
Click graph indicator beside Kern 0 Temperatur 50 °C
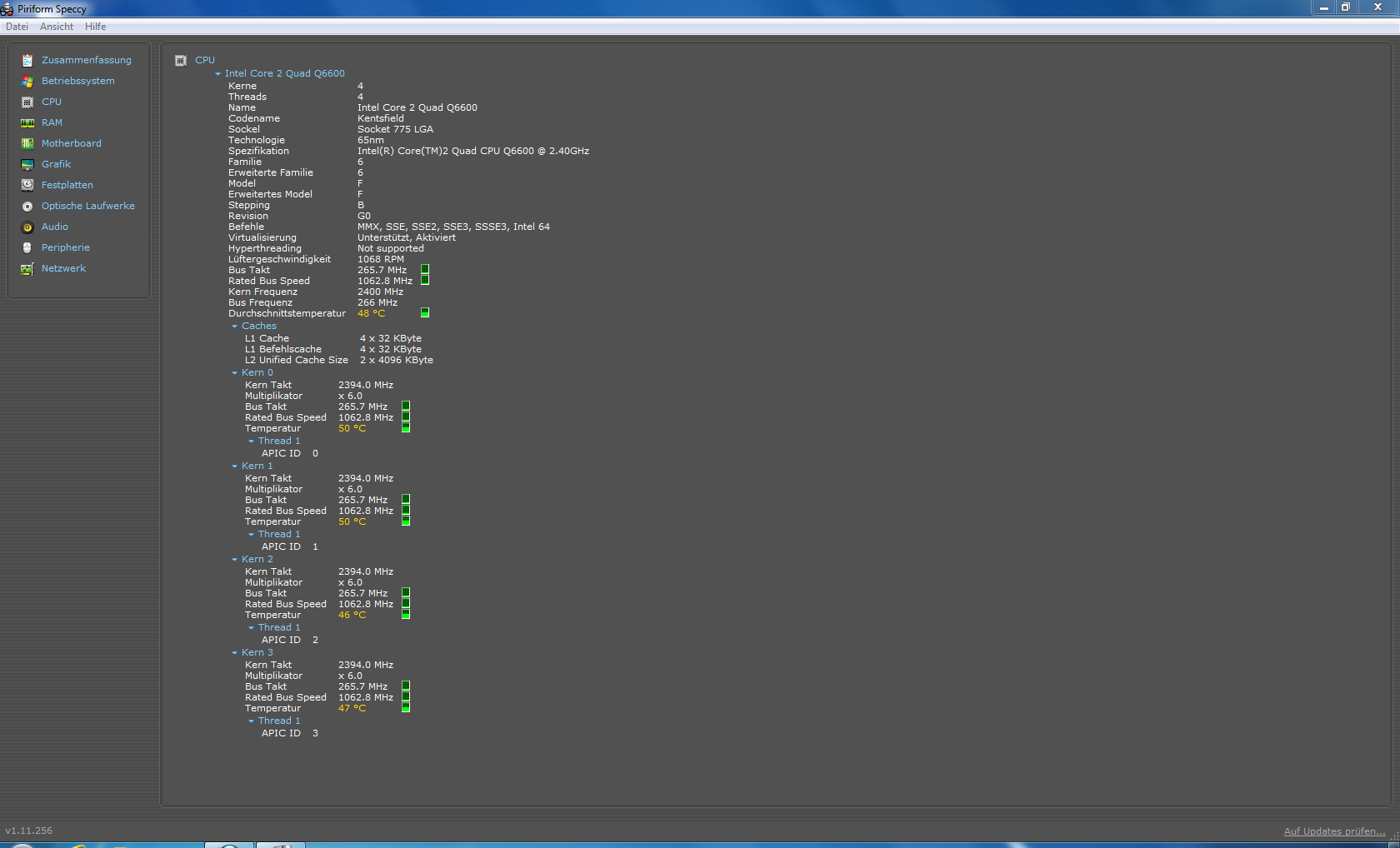406,428
